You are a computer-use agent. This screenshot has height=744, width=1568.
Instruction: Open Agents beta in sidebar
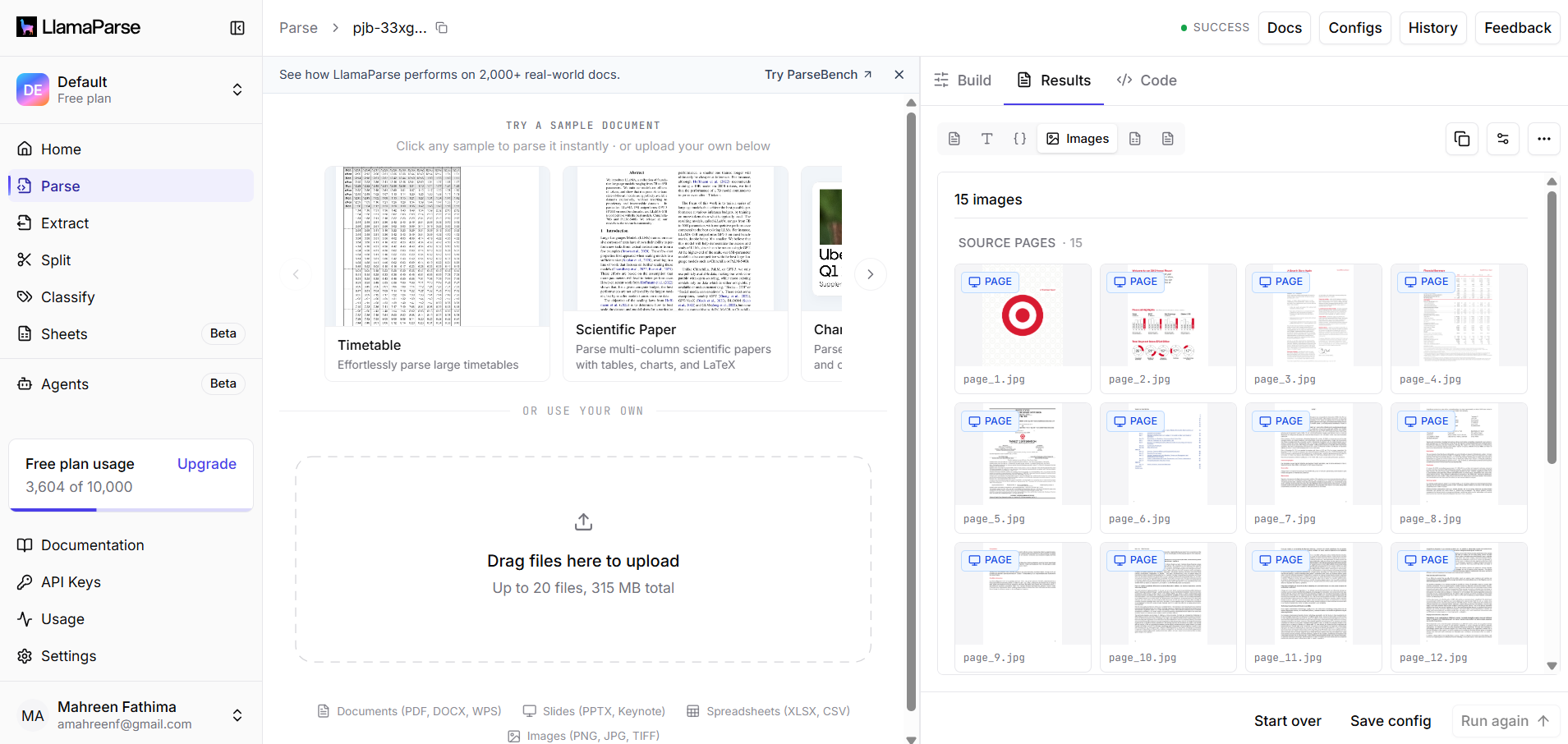click(x=131, y=384)
